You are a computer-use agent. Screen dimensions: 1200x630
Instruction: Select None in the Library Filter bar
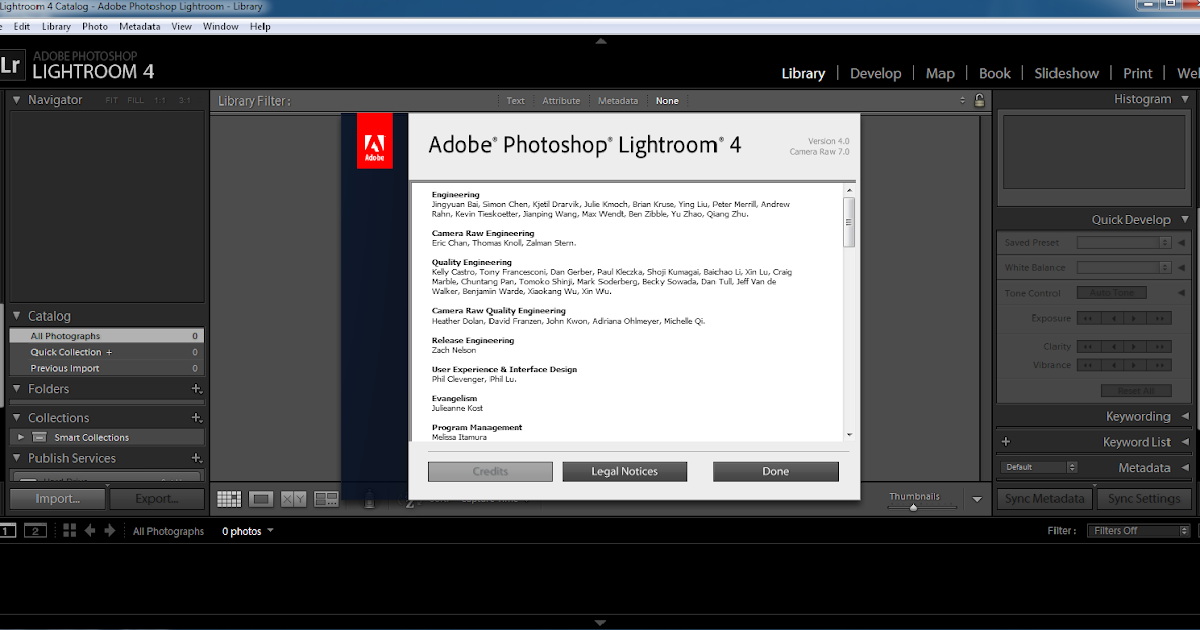tap(667, 101)
